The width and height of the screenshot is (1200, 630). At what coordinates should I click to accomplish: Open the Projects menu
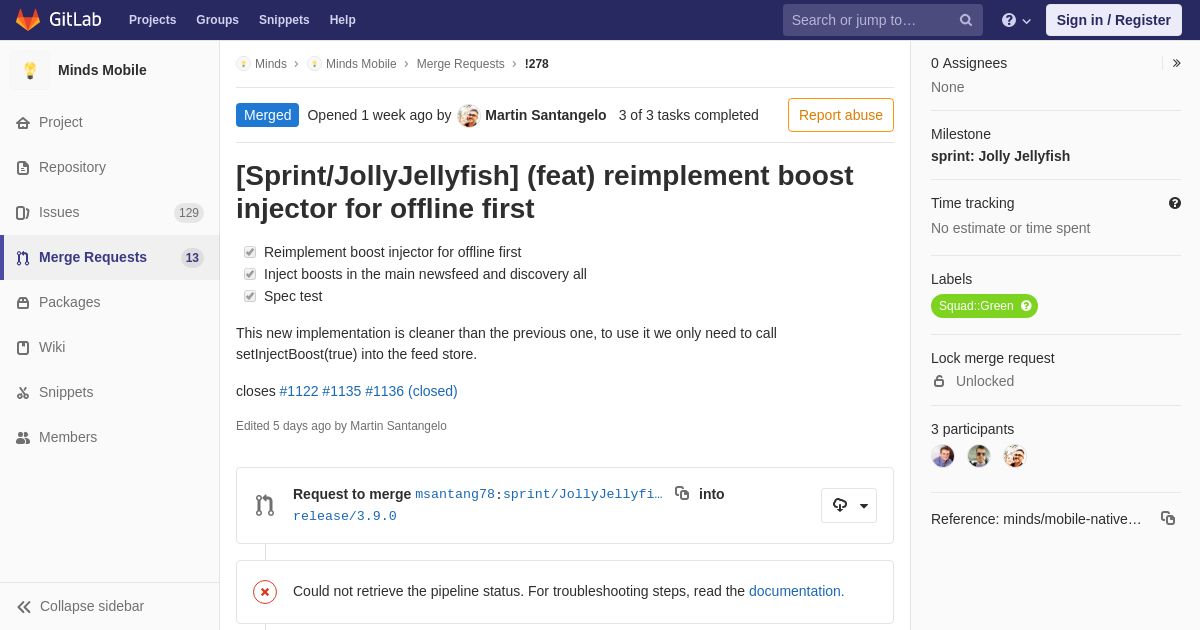click(152, 20)
